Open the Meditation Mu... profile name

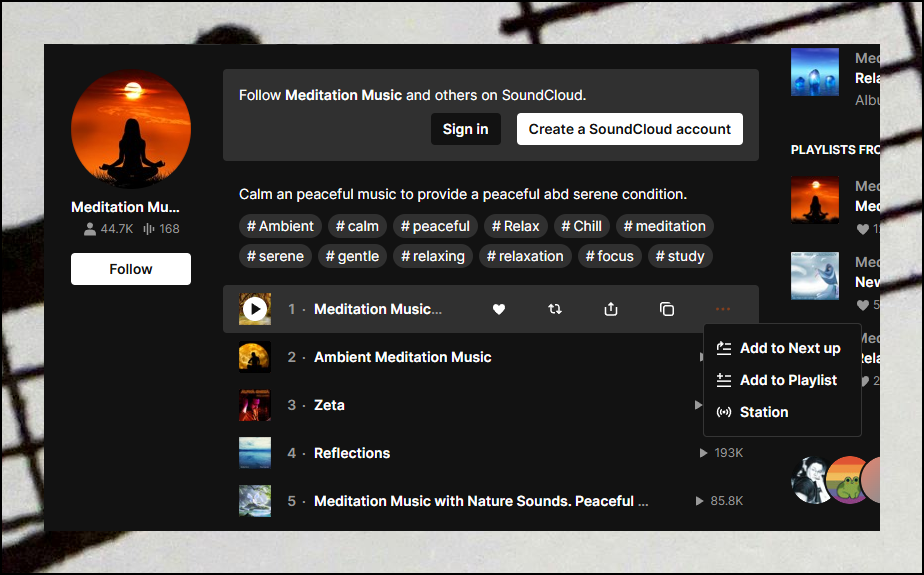click(125, 207)
